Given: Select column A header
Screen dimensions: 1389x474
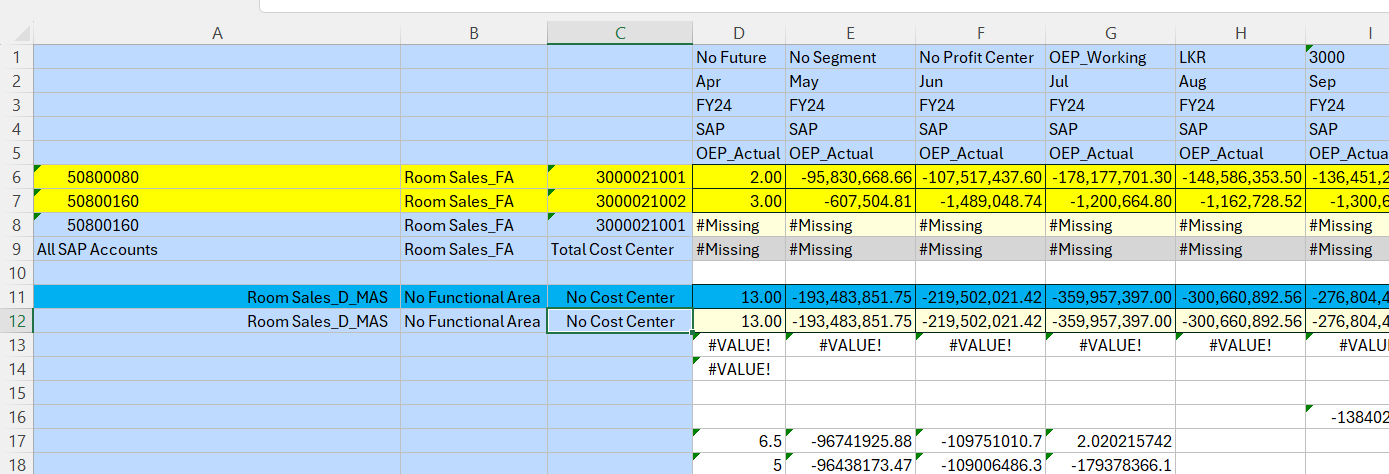Looking at the screenshot, I should coord(217,33).
